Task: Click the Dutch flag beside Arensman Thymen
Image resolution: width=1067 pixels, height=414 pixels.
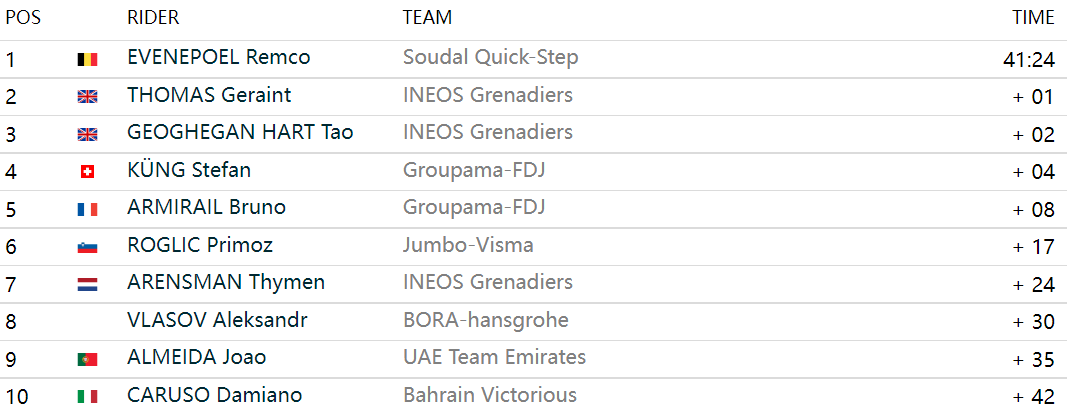Action: click(x=87, y=285)
